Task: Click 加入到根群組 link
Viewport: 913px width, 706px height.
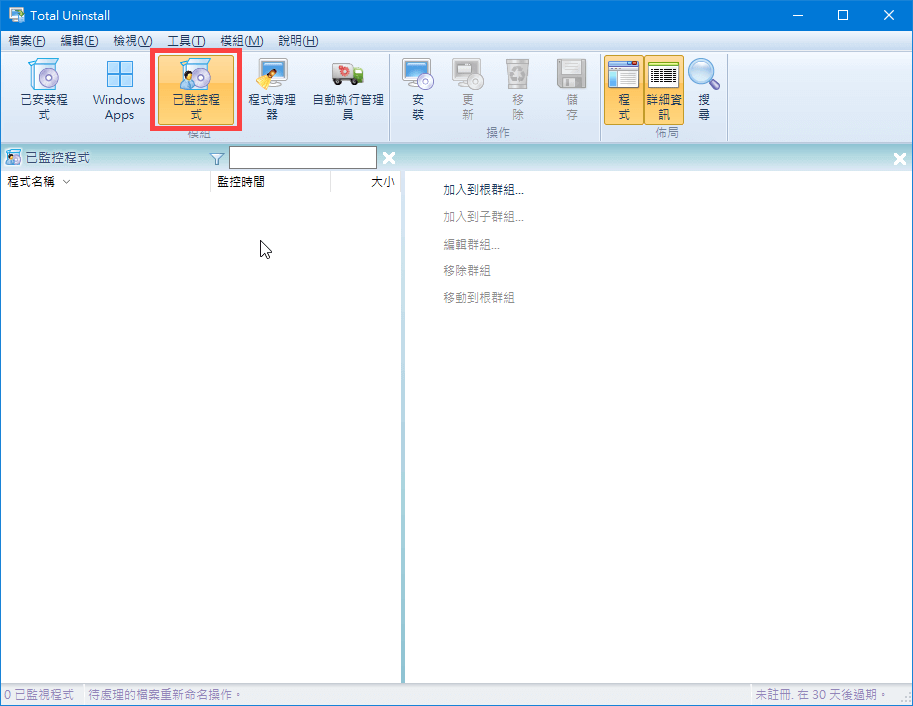Action: click(x=483, y=190)
